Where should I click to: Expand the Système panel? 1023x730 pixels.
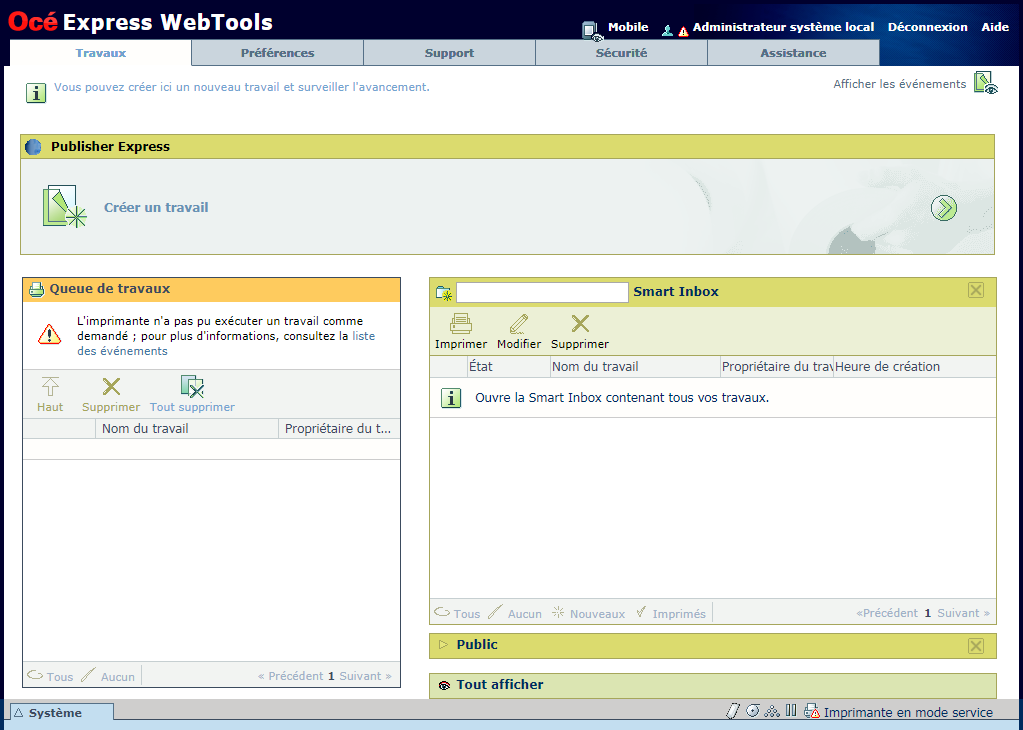[x=62, y=712]
